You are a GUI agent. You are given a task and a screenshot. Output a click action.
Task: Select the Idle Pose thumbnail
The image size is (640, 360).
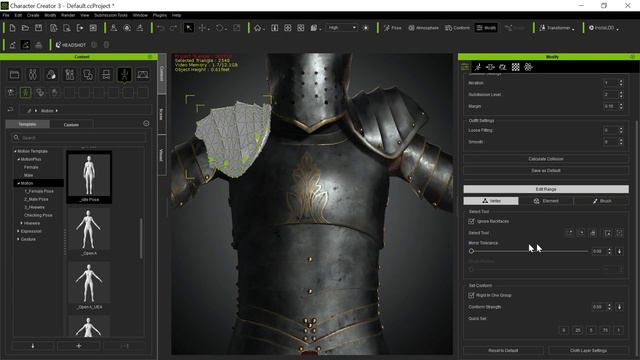click(x=89, y=177)
